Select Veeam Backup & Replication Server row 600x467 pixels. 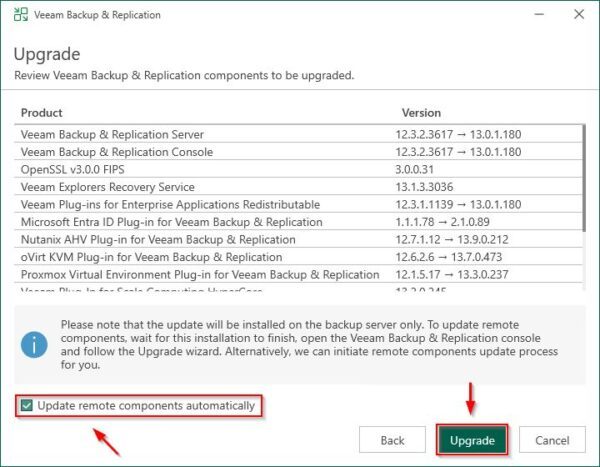[x=298, y=134]
